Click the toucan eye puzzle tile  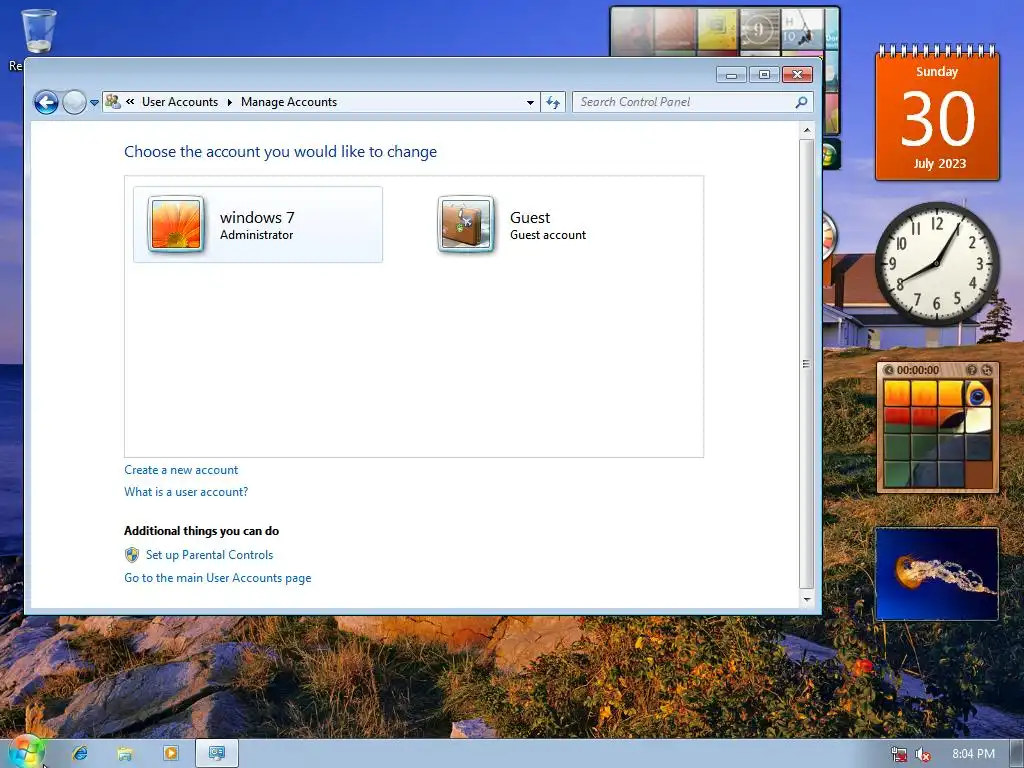tap(978, 394)
